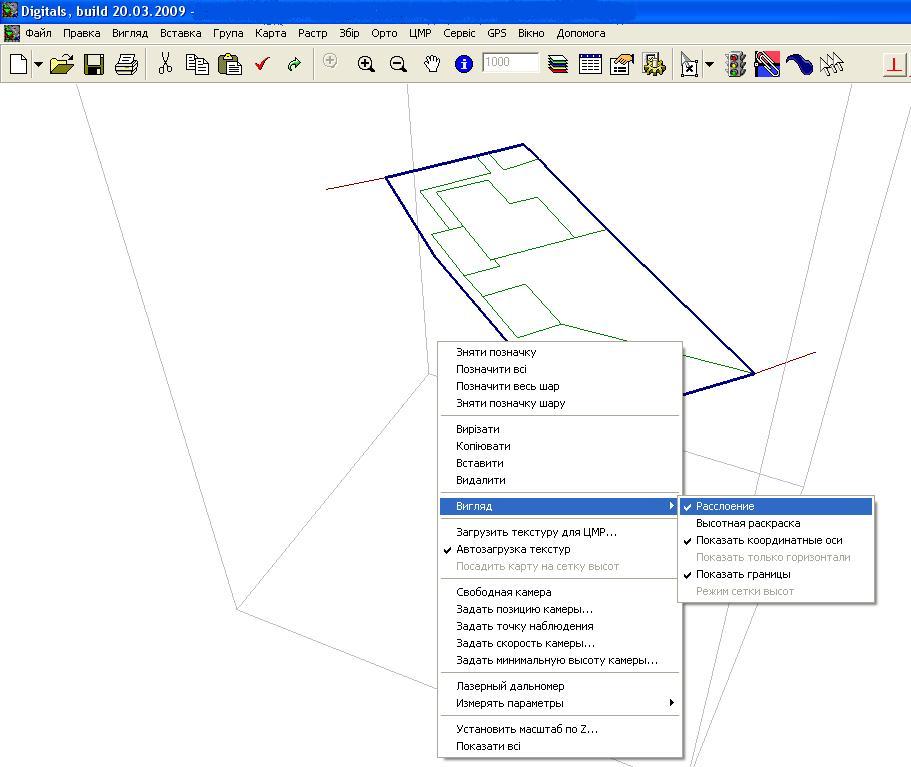Select the scissors Cut icon

[x=166, y=63]
